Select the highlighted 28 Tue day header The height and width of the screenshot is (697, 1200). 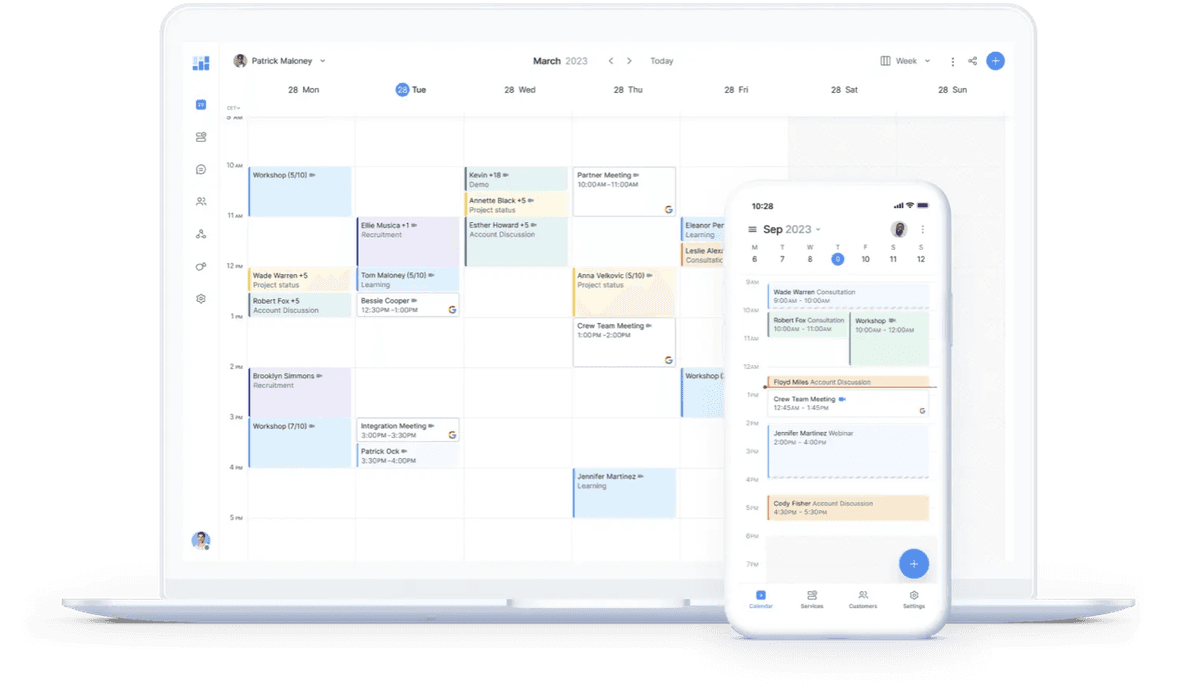pyautogui.click(x=411, y=90)
